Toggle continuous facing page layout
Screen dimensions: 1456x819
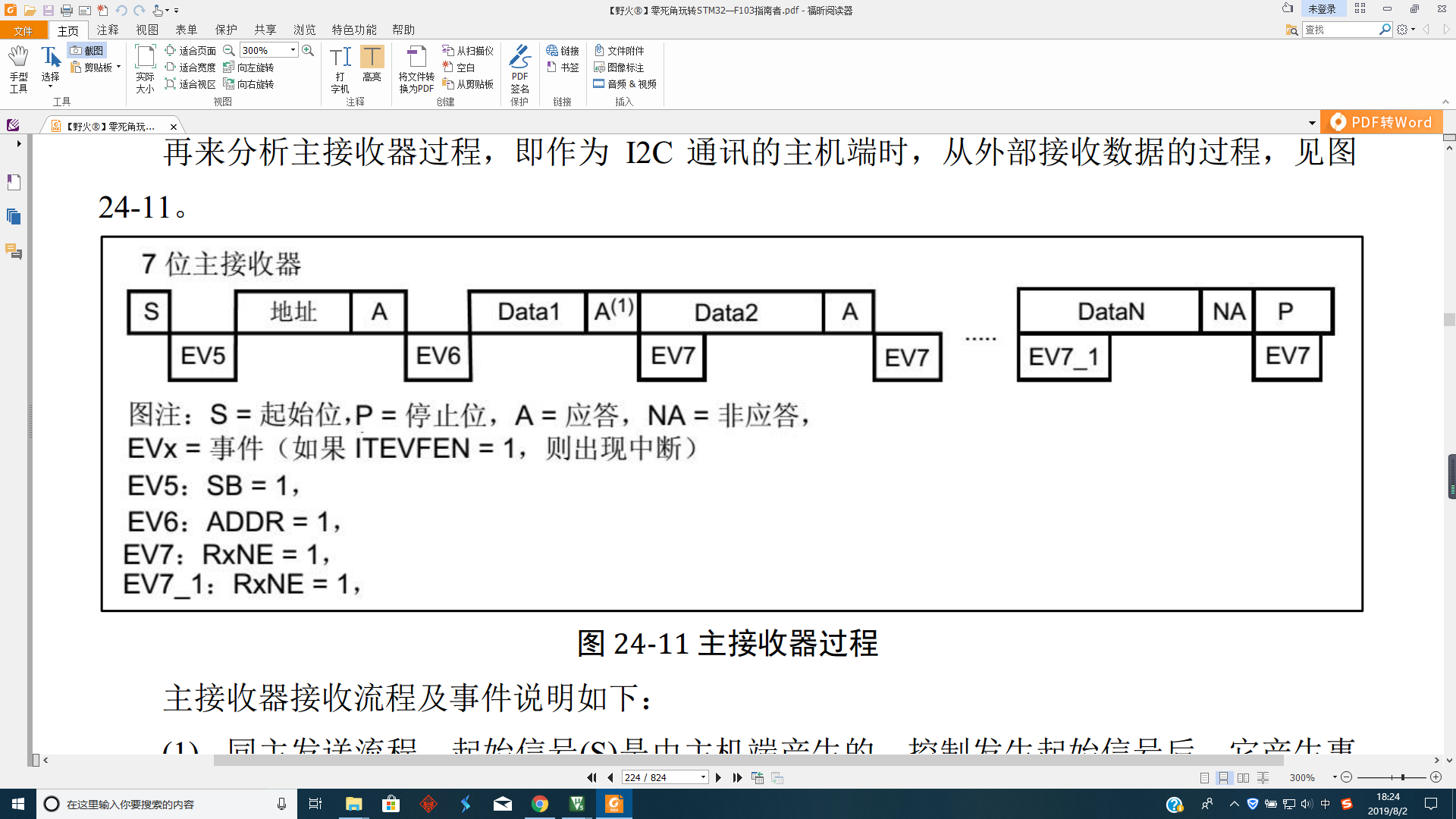pos(1263,777)
